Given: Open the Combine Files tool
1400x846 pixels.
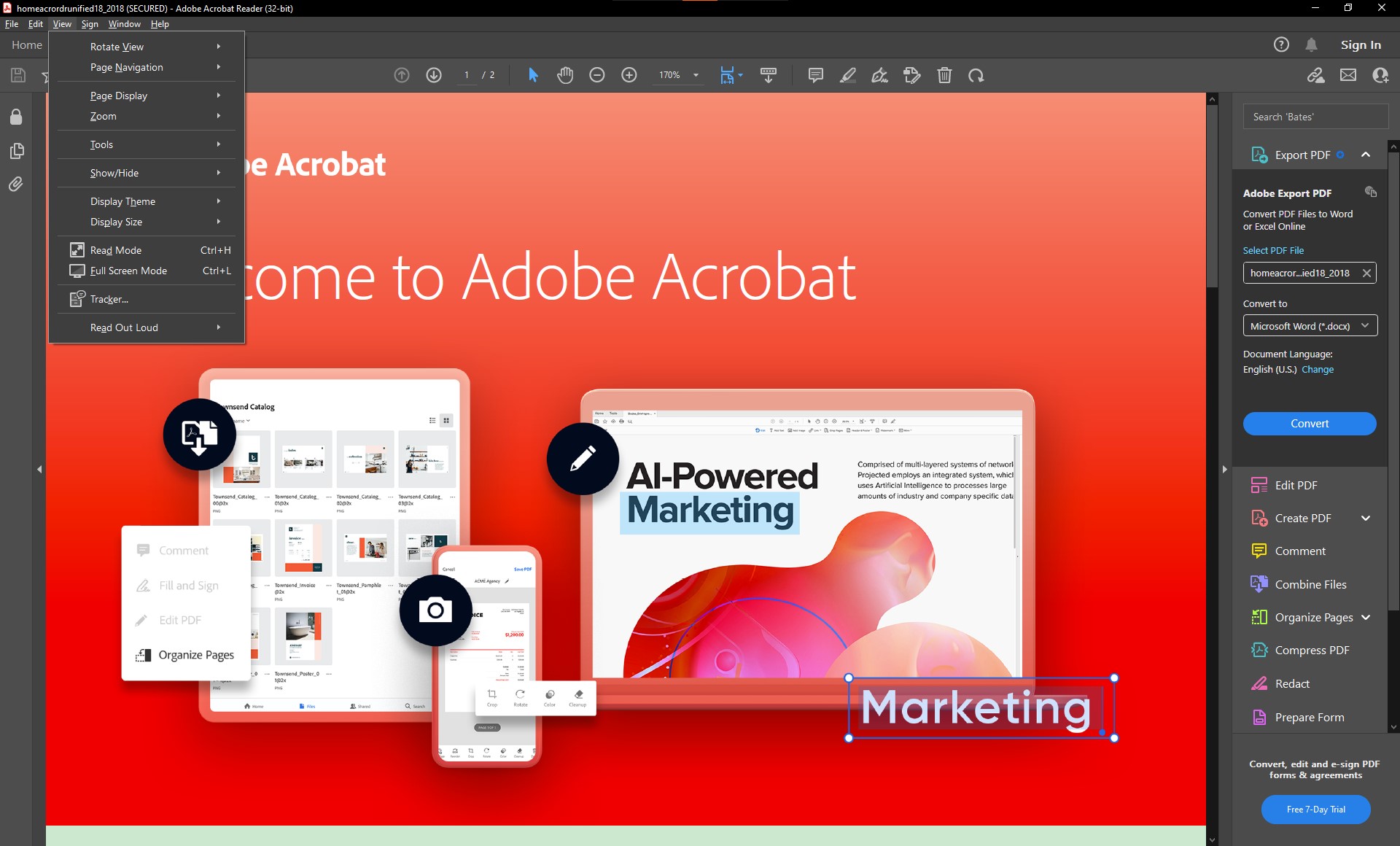Looking at the screenshot, I should pyautogui.click(x=1310, y=584).
